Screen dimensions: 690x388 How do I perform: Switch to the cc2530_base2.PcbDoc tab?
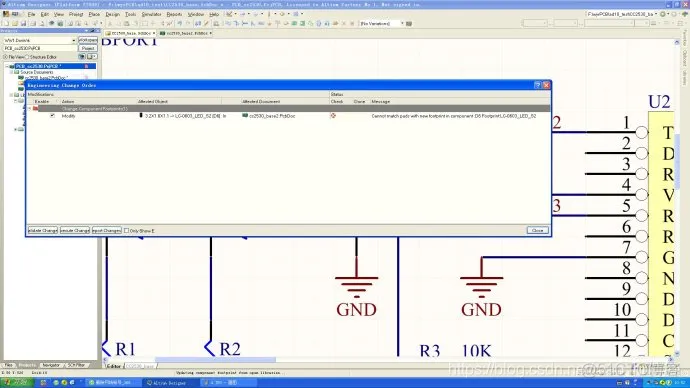[x=185, y=33]
